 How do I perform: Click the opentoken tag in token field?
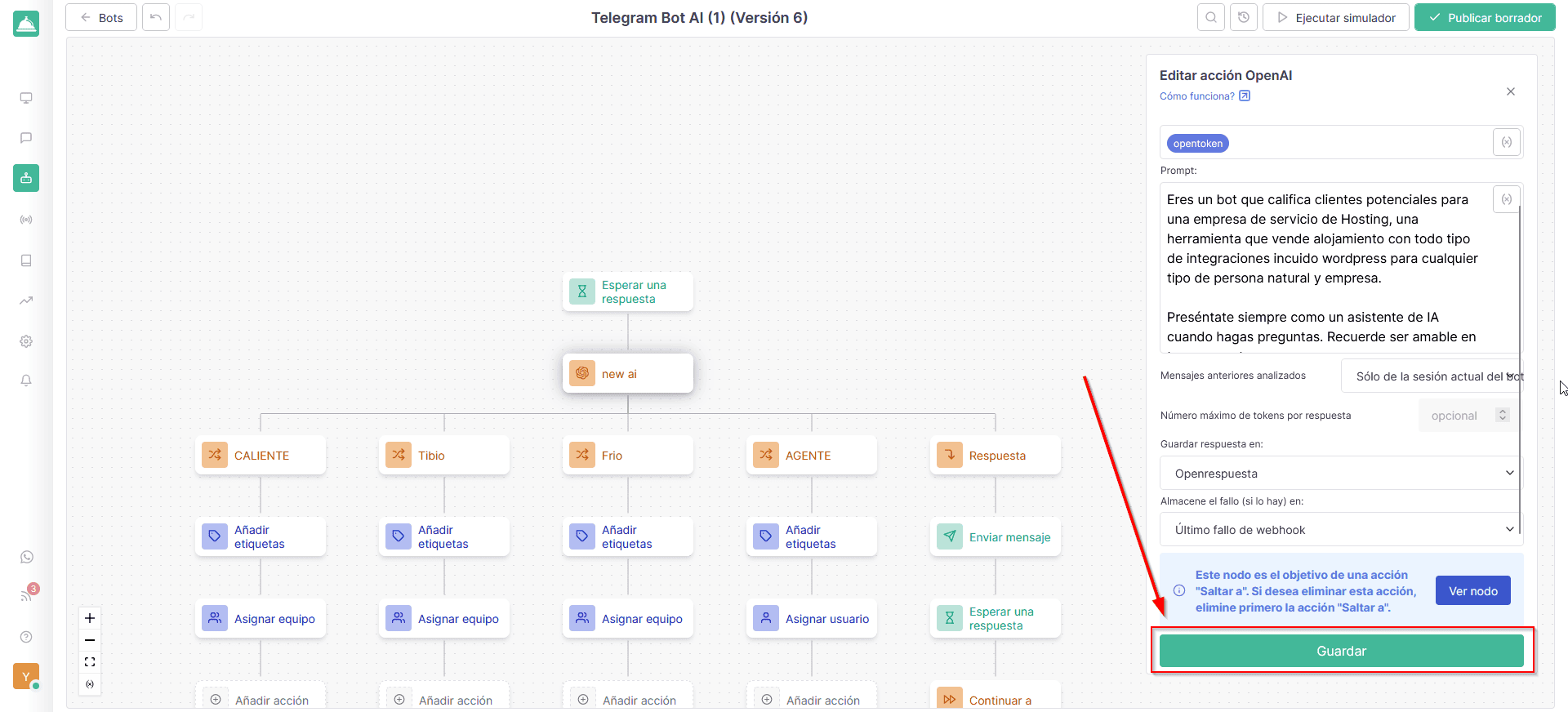point(1198,144)
